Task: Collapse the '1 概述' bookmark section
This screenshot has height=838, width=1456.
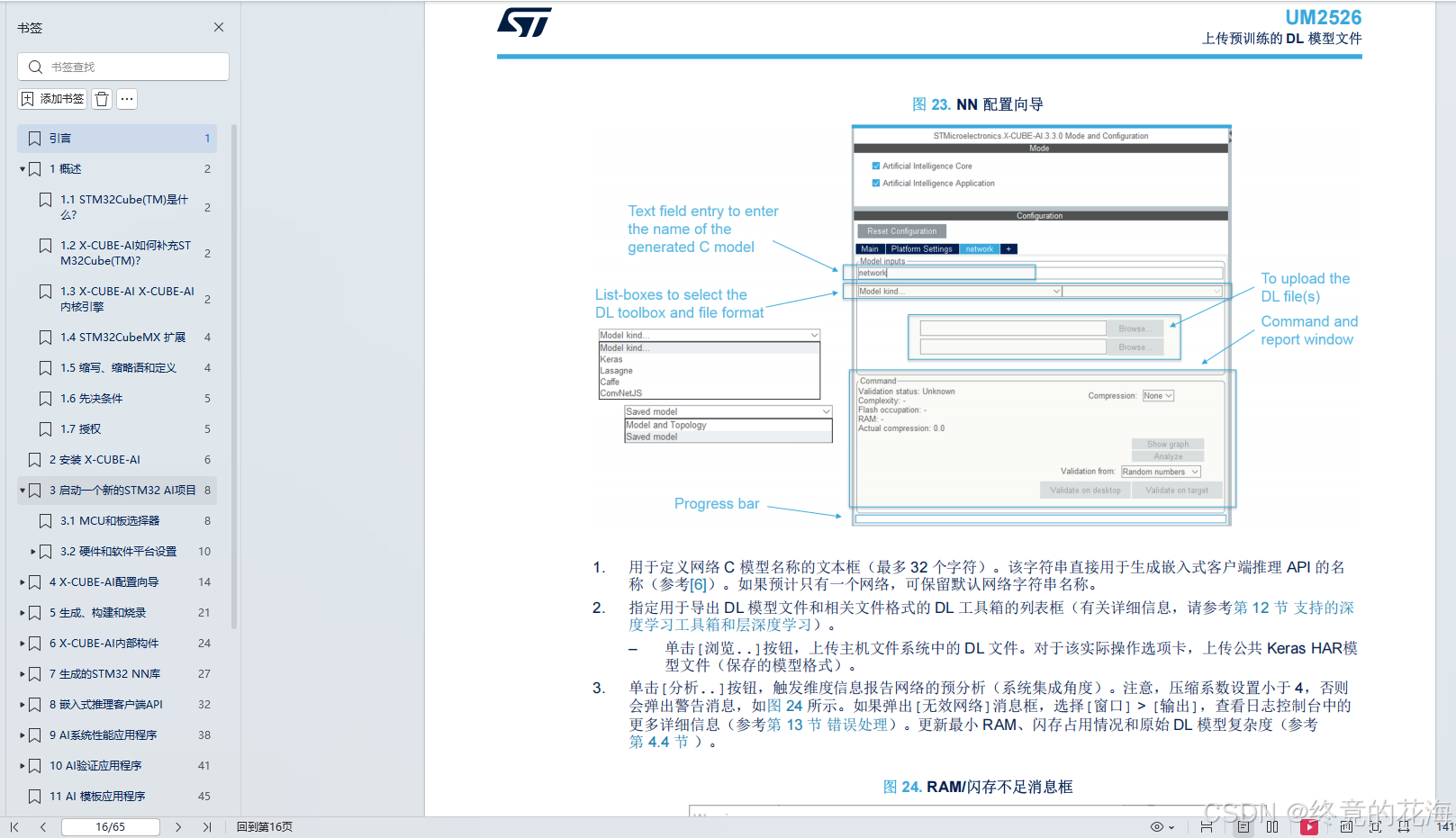Action: pos(23,169)
